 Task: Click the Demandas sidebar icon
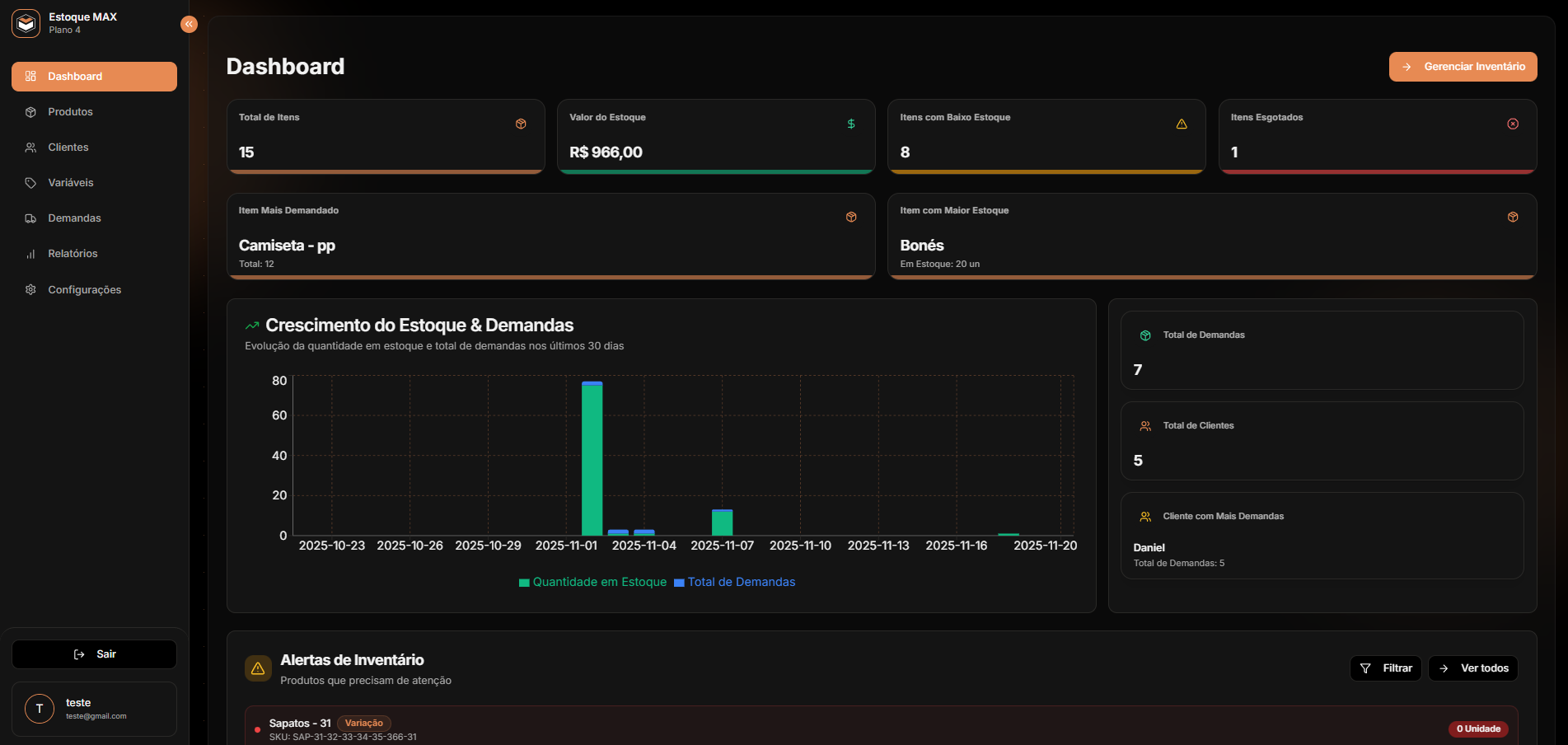point(30,218)
